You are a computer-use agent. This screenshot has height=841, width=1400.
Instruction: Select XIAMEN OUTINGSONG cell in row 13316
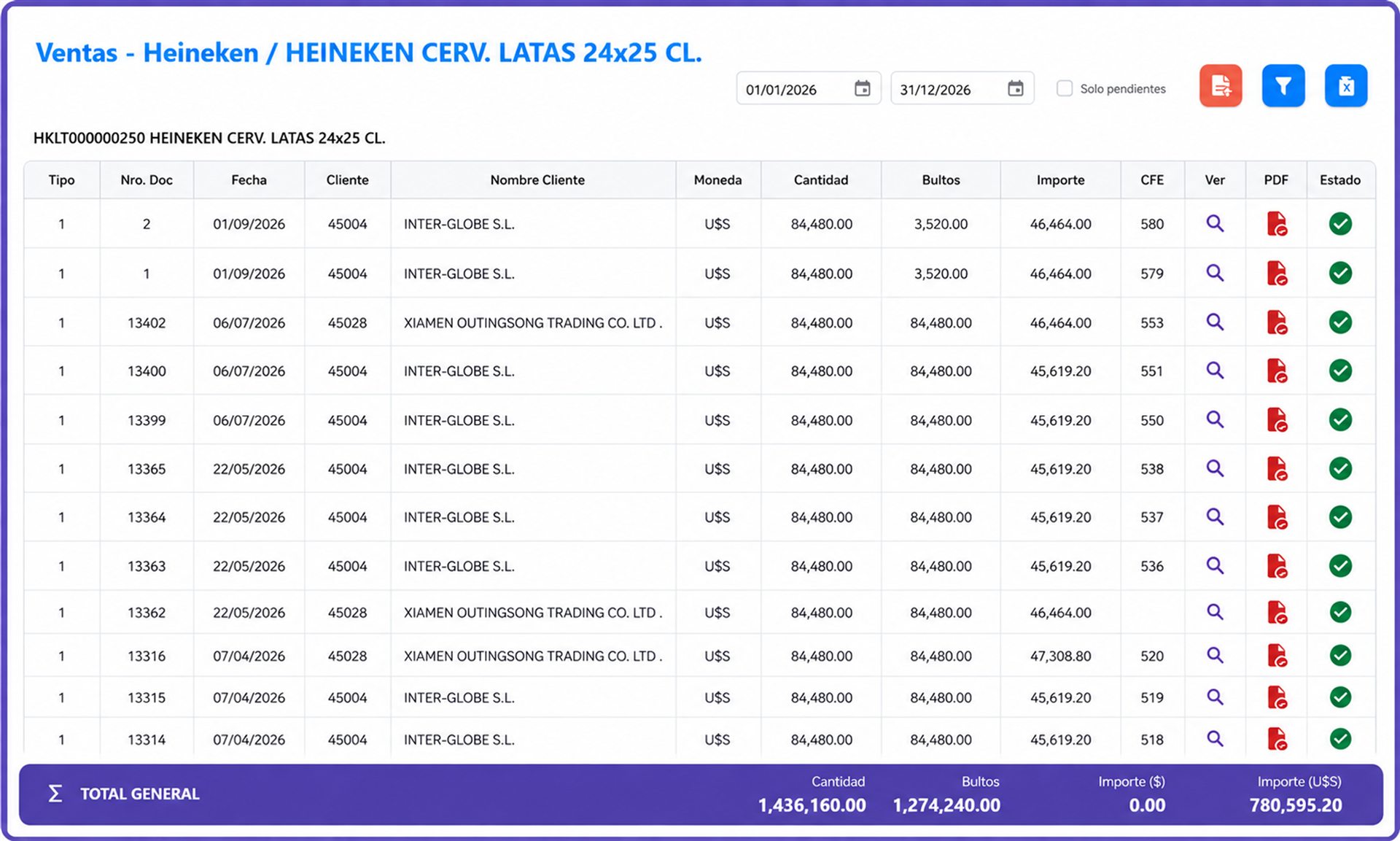pos(533,656)
